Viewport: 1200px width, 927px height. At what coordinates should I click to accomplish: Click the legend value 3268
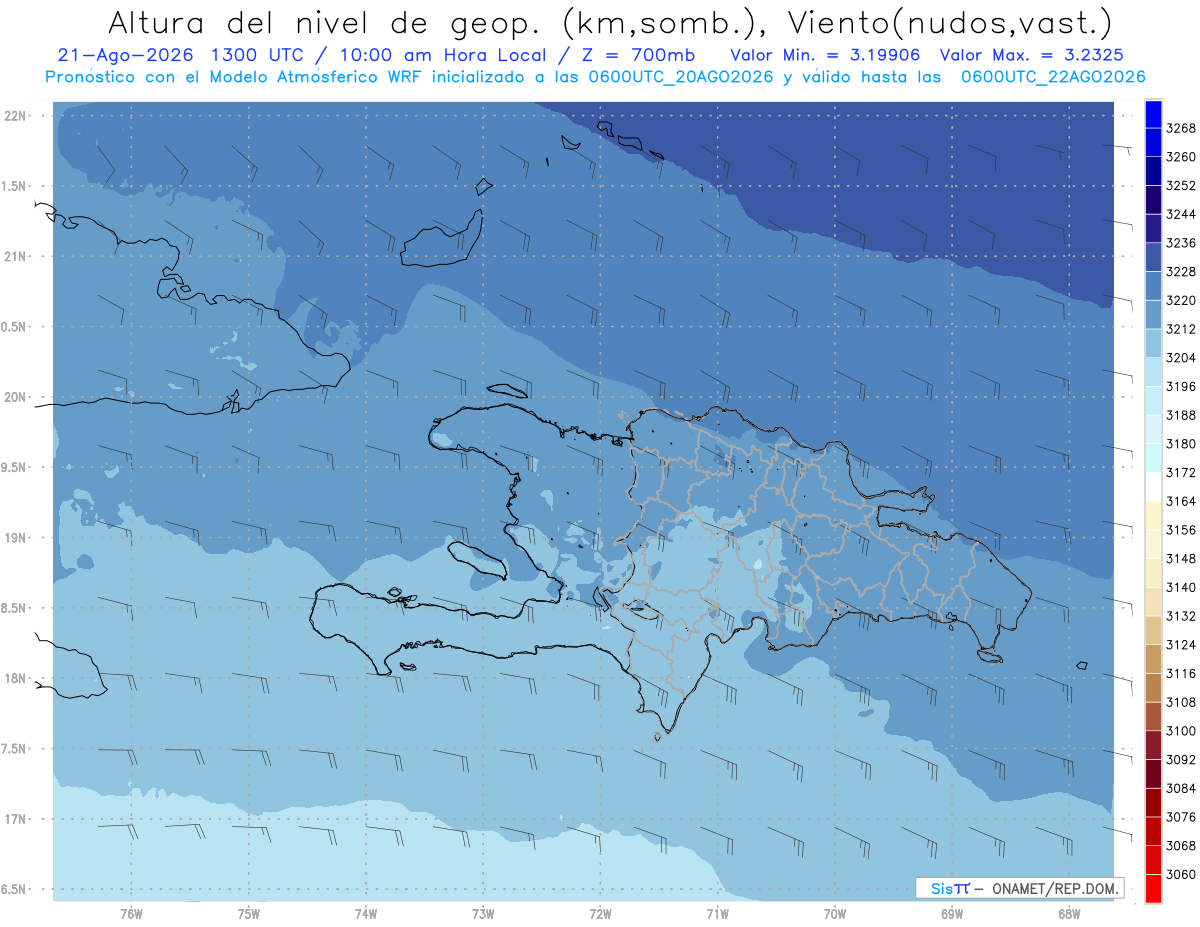tap(1181, 128)
